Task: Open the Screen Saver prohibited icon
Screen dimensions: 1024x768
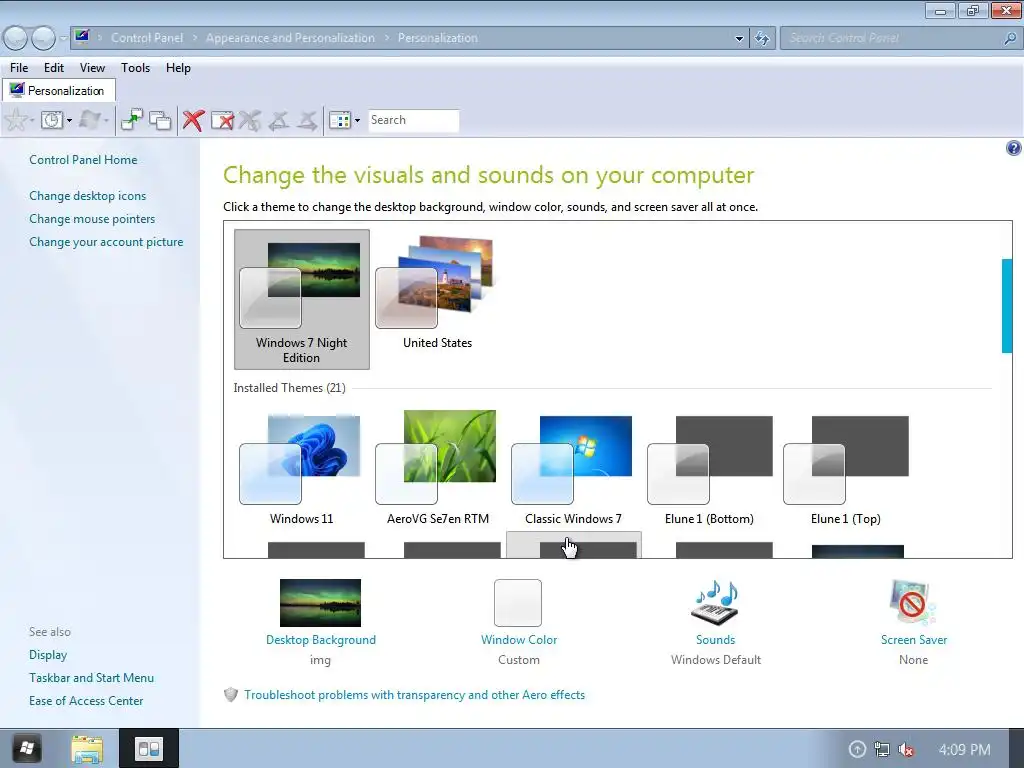Action: [x=913, y=602]
